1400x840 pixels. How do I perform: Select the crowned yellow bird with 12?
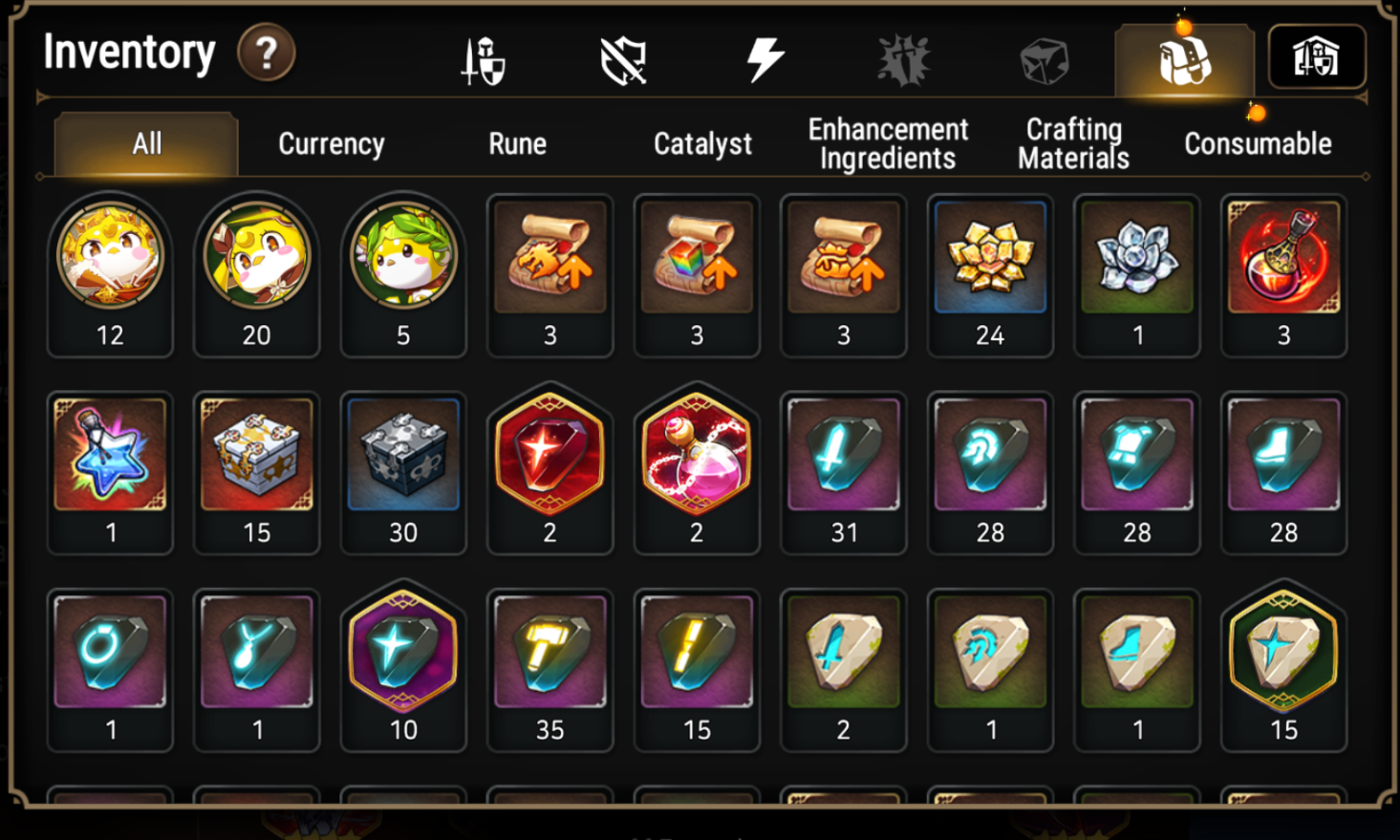pos(110,276)
